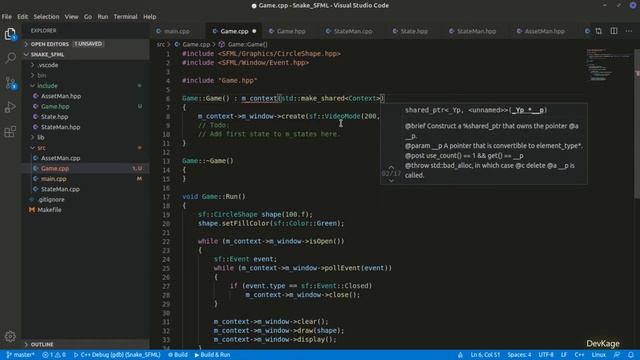Viewport: 640px width, 360px height.
Task: Switch to the StateMan.cpp tab
Action: pos(353,31)
